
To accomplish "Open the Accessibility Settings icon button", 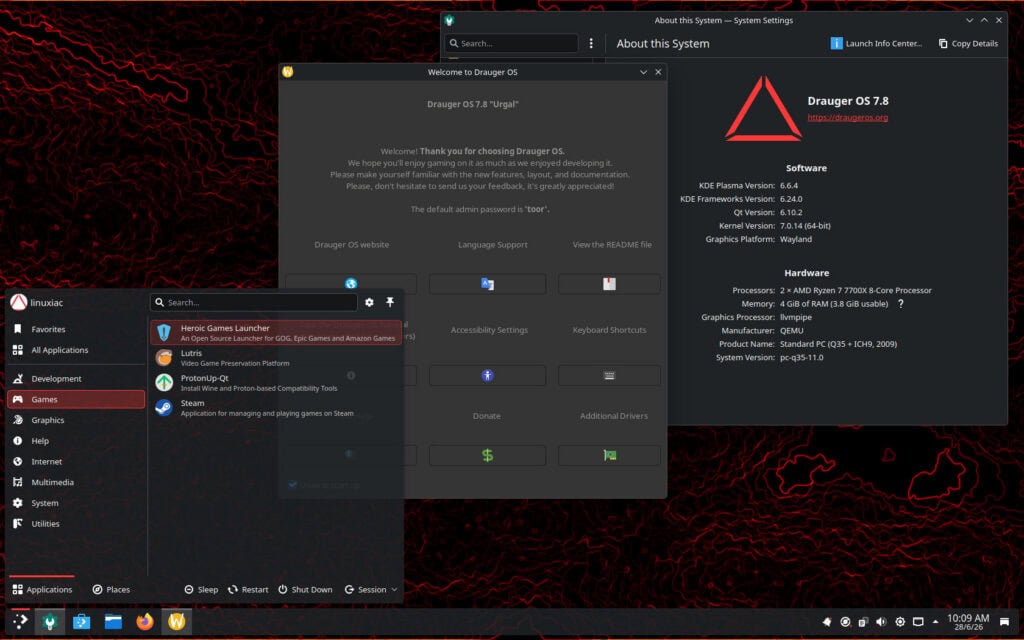I will point(487,376).
